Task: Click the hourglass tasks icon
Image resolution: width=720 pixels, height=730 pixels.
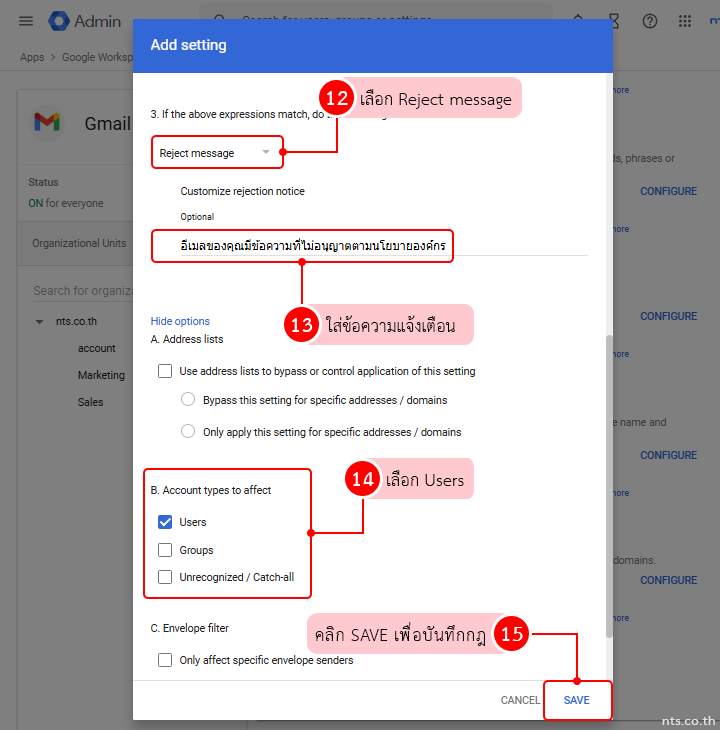Action: coord(614,21)
